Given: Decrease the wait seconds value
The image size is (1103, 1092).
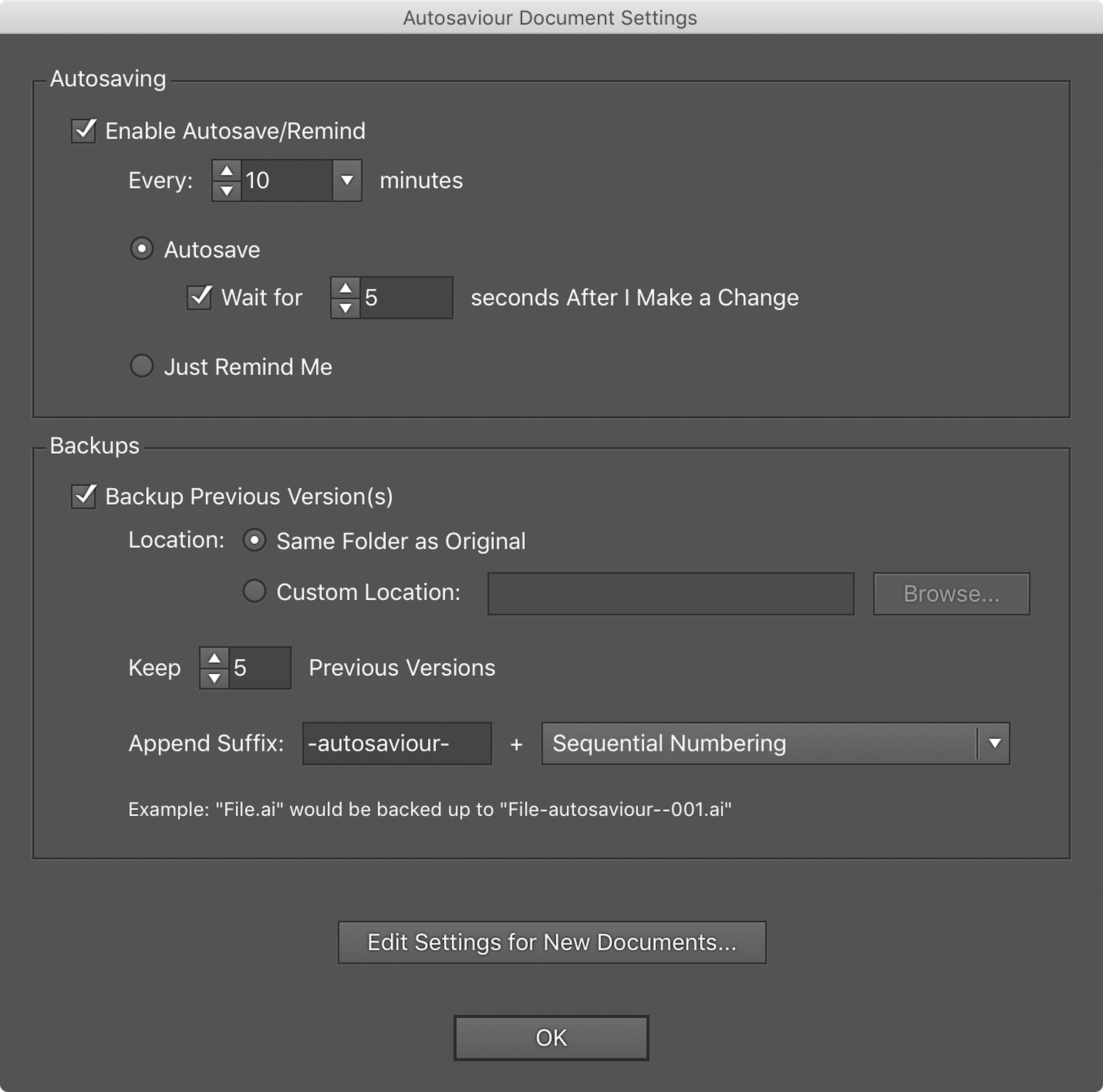Looking at the screenshot, I should pyautogui.click(x=346, y=308).
